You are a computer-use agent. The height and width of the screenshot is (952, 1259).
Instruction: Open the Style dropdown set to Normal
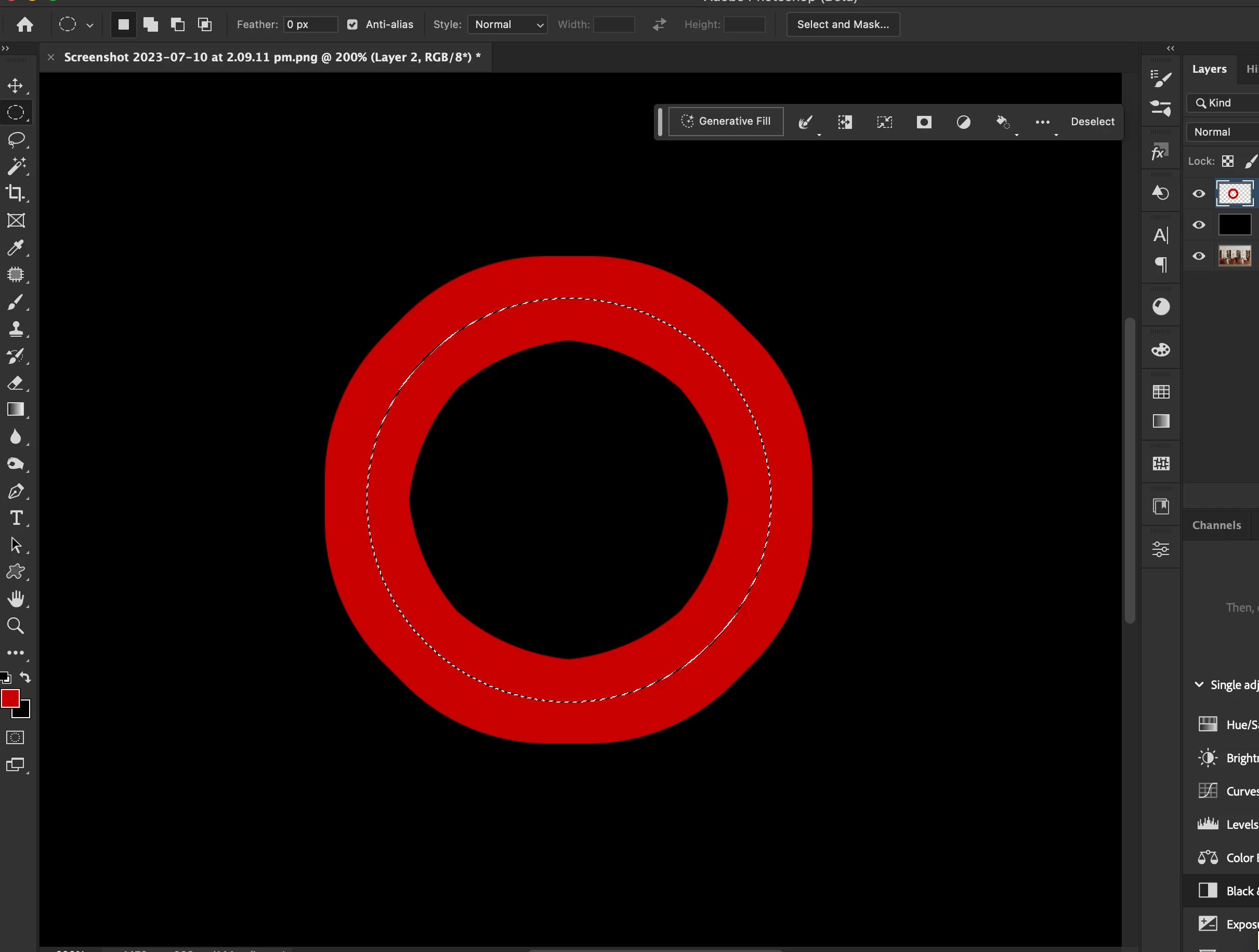[x=507, y=24]
